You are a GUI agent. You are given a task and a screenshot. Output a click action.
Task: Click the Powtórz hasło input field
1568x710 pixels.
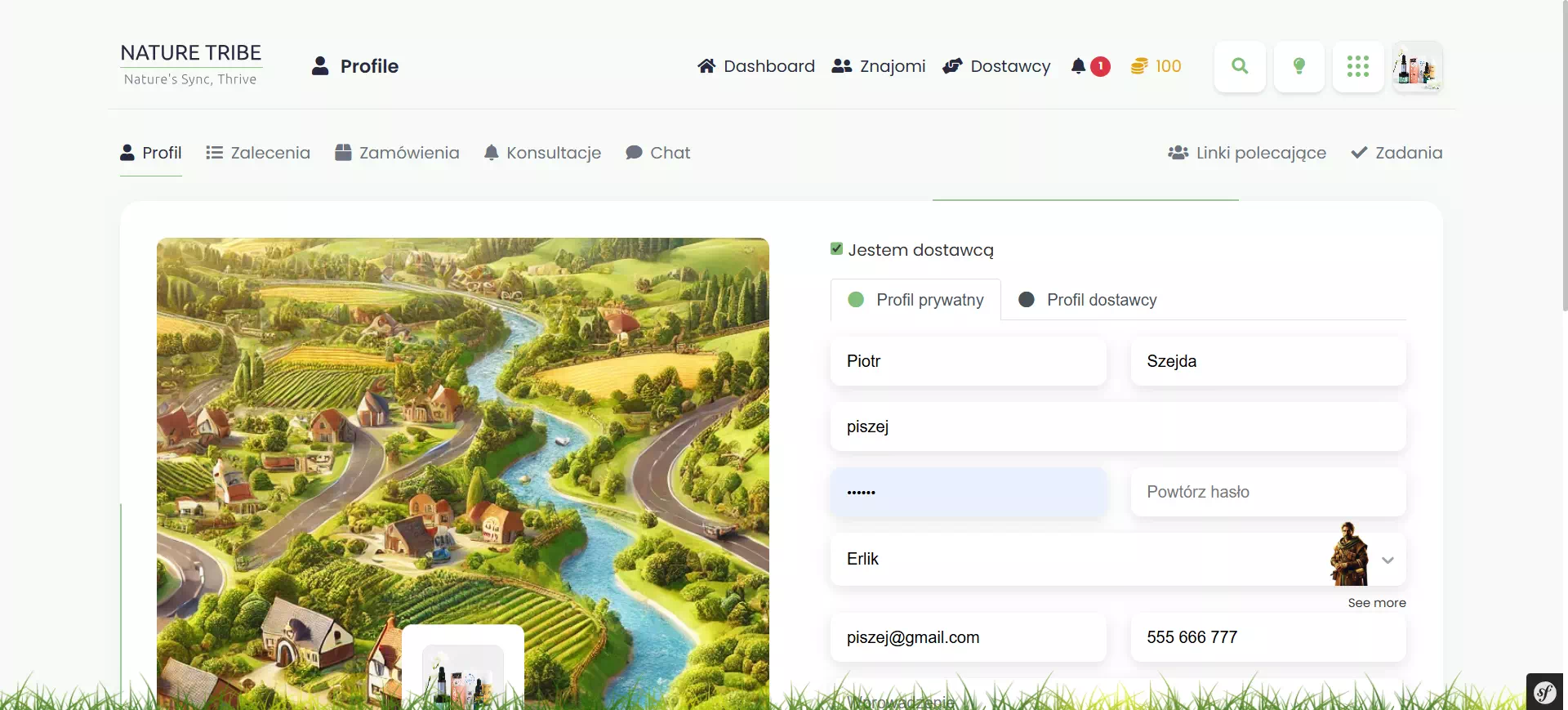tap(1267, 492)
